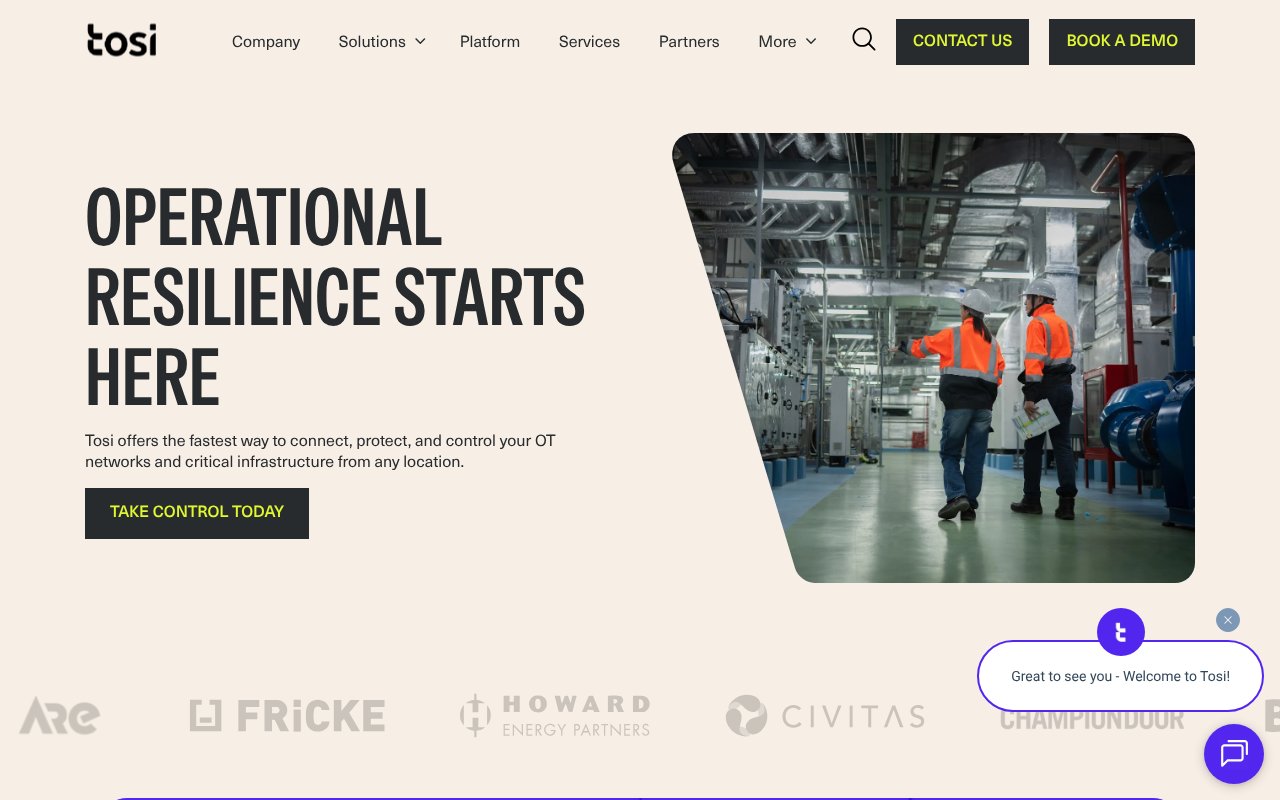Click the Fricke partner logo
The height and width of the screenshot is (800, 1280).
click(x=287, y=716)
